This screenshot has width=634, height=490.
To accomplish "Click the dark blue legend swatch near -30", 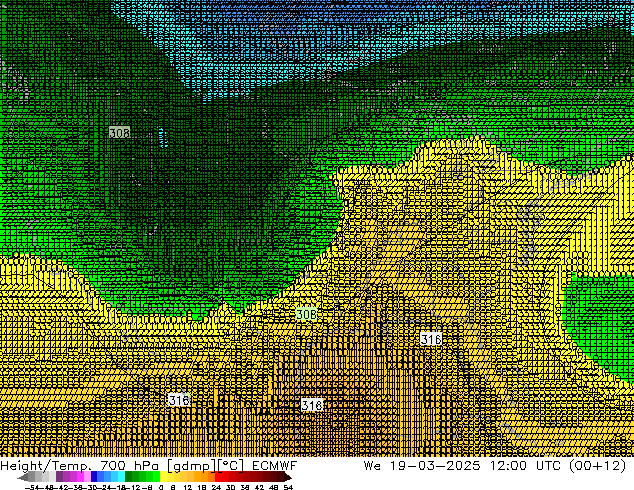I will [94, 477].
